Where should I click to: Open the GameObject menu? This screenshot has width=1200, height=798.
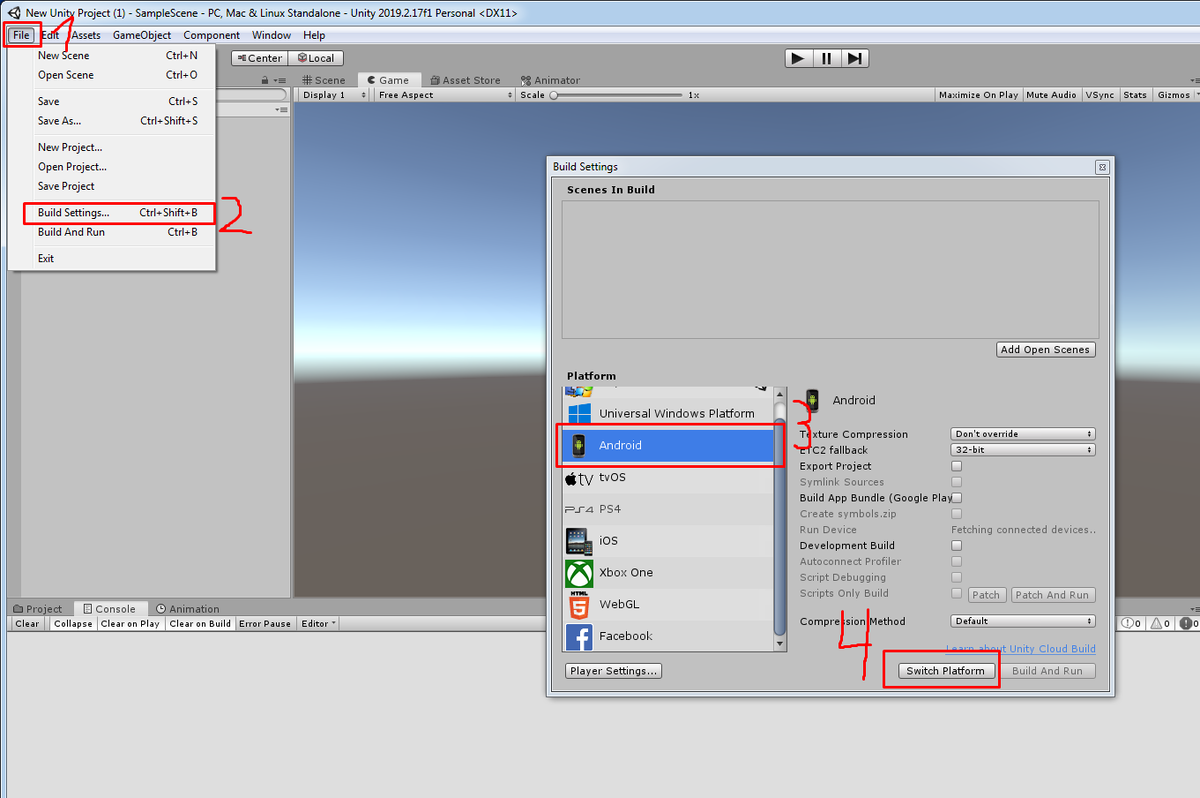142,35
